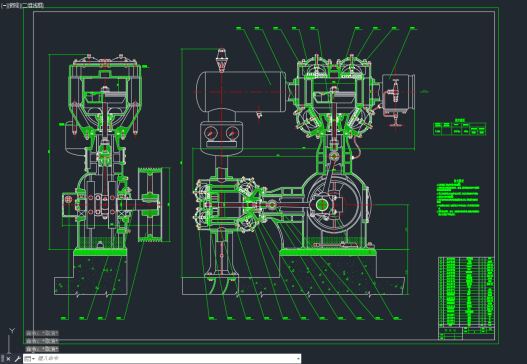Viewport: 527px width, 364px height.
Task: Open the recent commands dropdown
Action: tap(30, 359)
